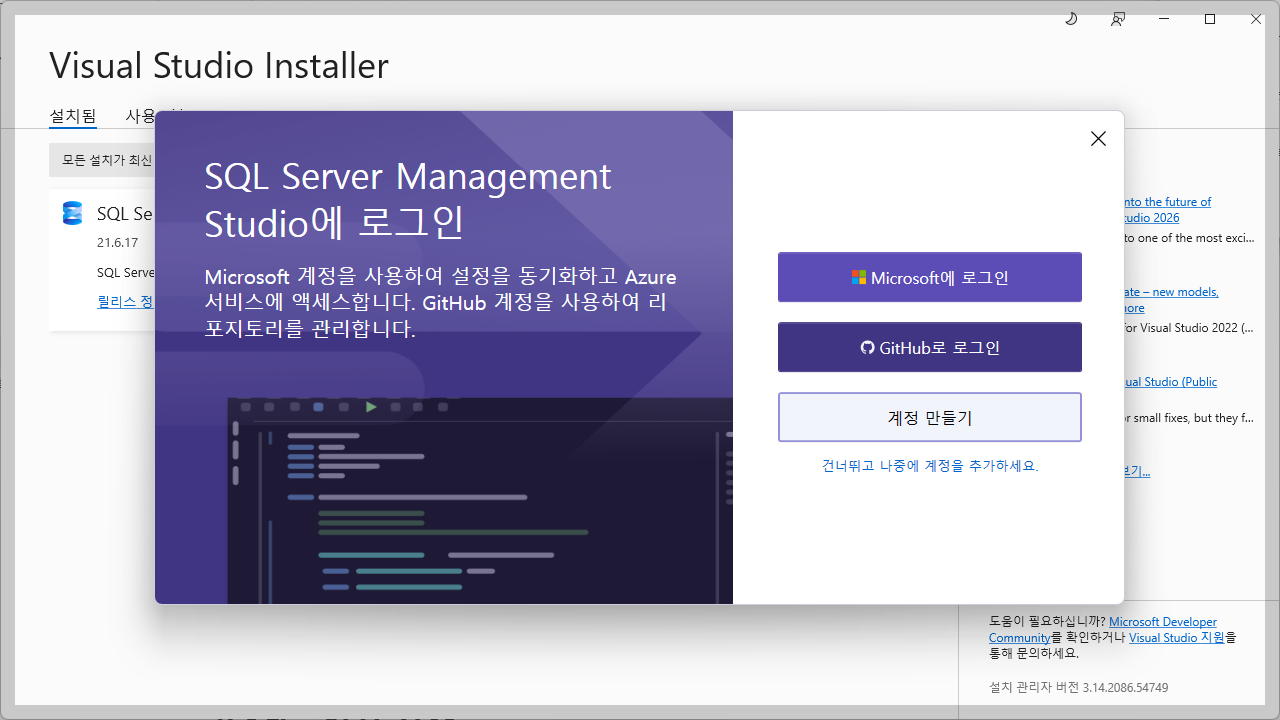Open the 릴리스 정보 link
The image size is (1280, 720).
click(125, 301)
